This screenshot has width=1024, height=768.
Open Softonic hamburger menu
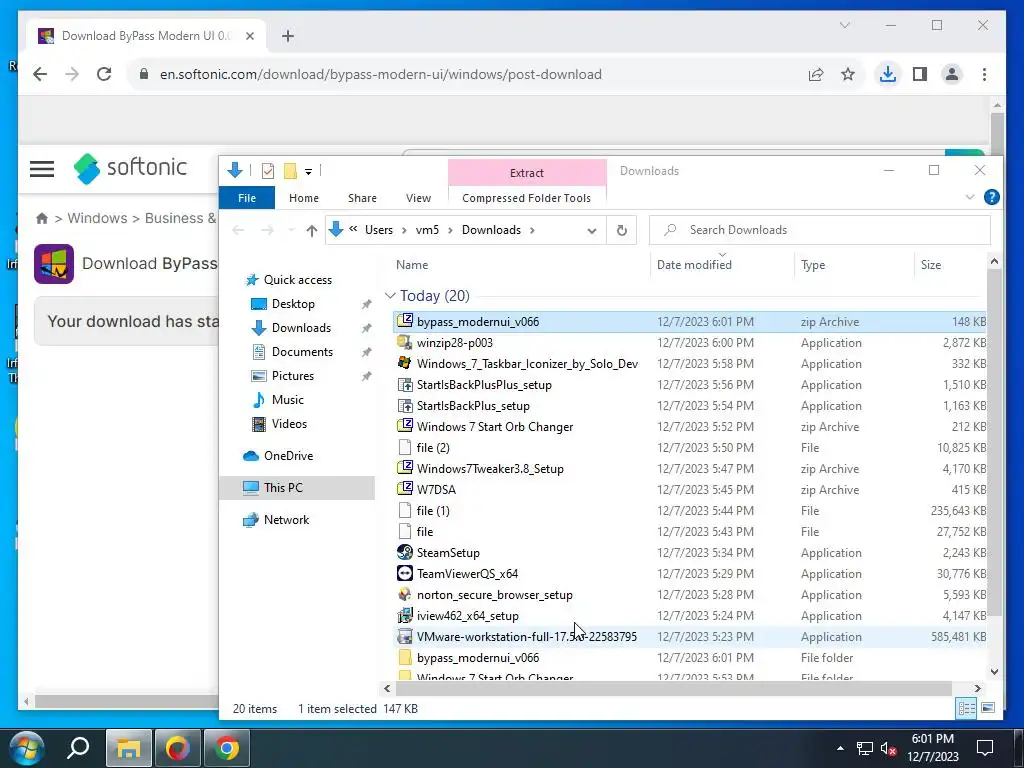click(42, 168)
